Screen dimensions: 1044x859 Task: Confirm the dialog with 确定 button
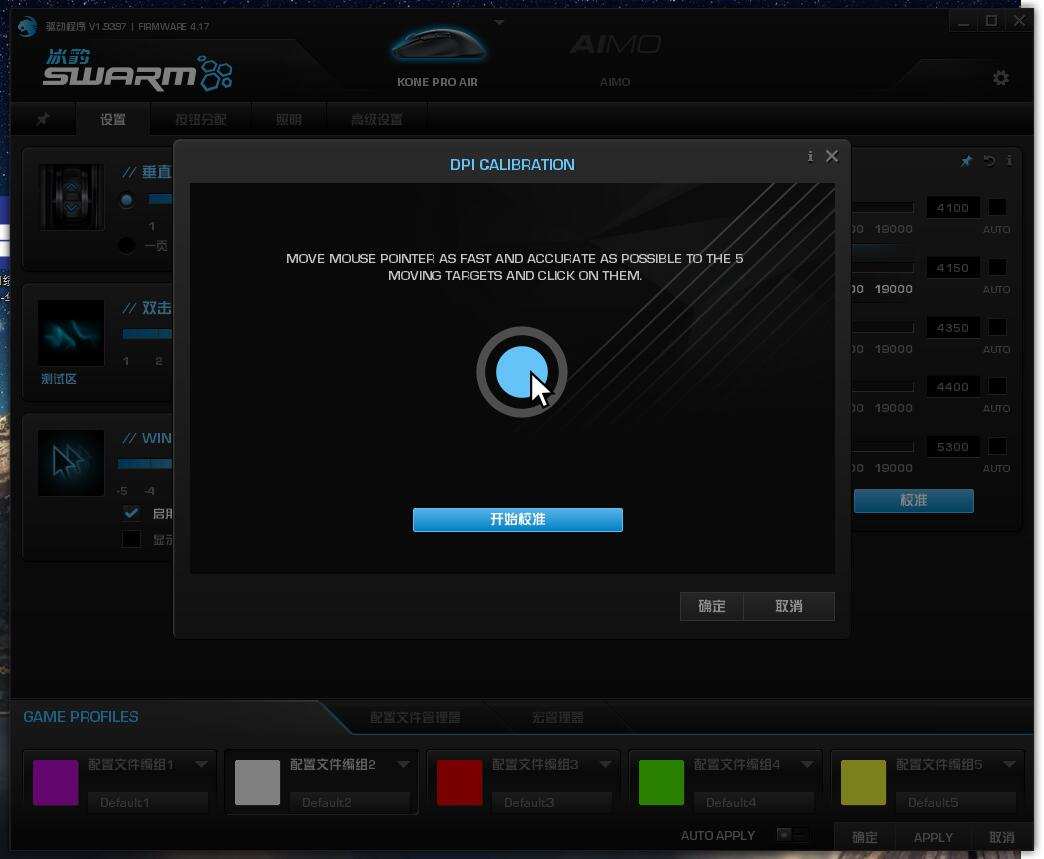click(x=711, y=606)
